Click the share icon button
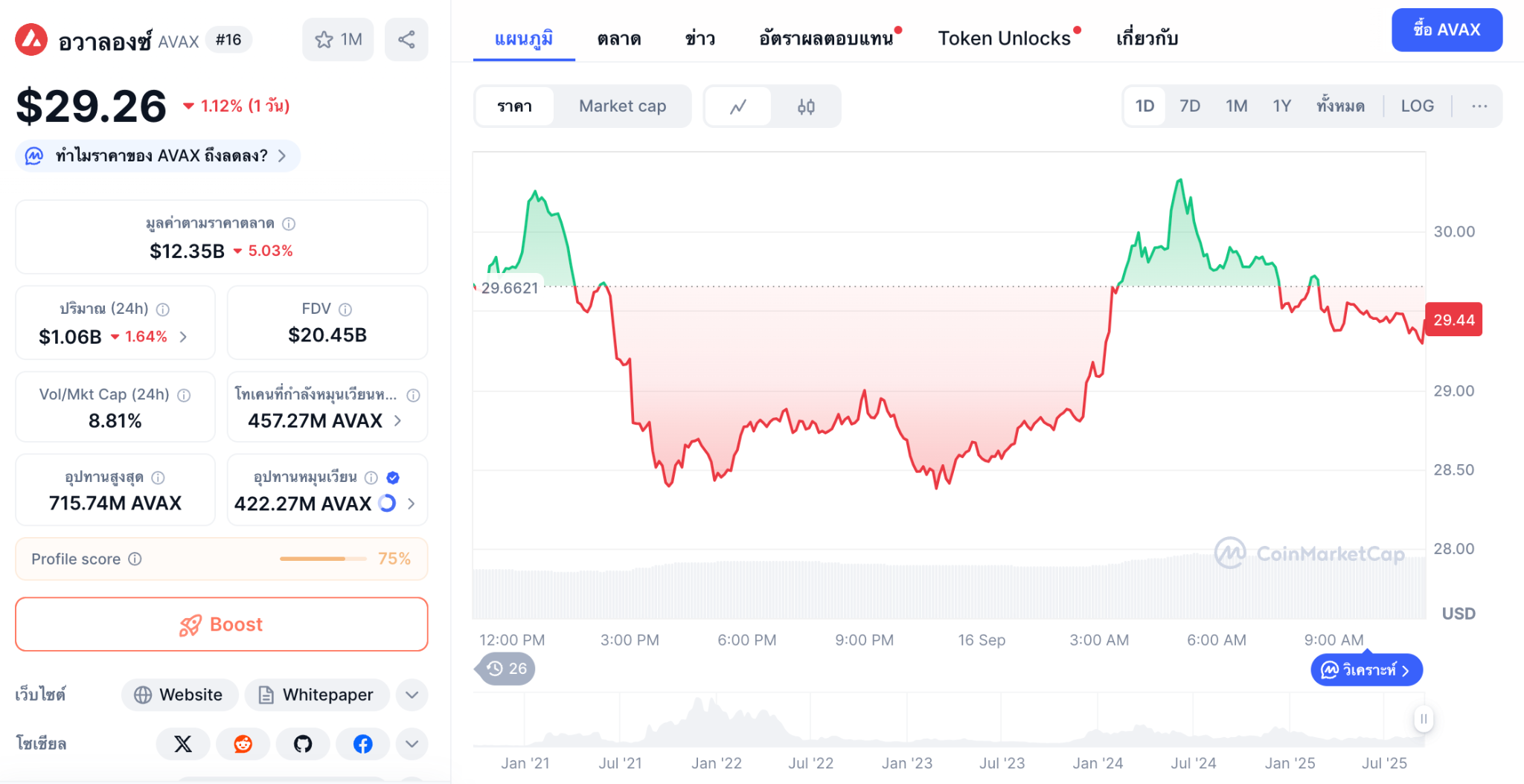The height and width of the screenshot is (784, 1524). (x=406, y=39)
